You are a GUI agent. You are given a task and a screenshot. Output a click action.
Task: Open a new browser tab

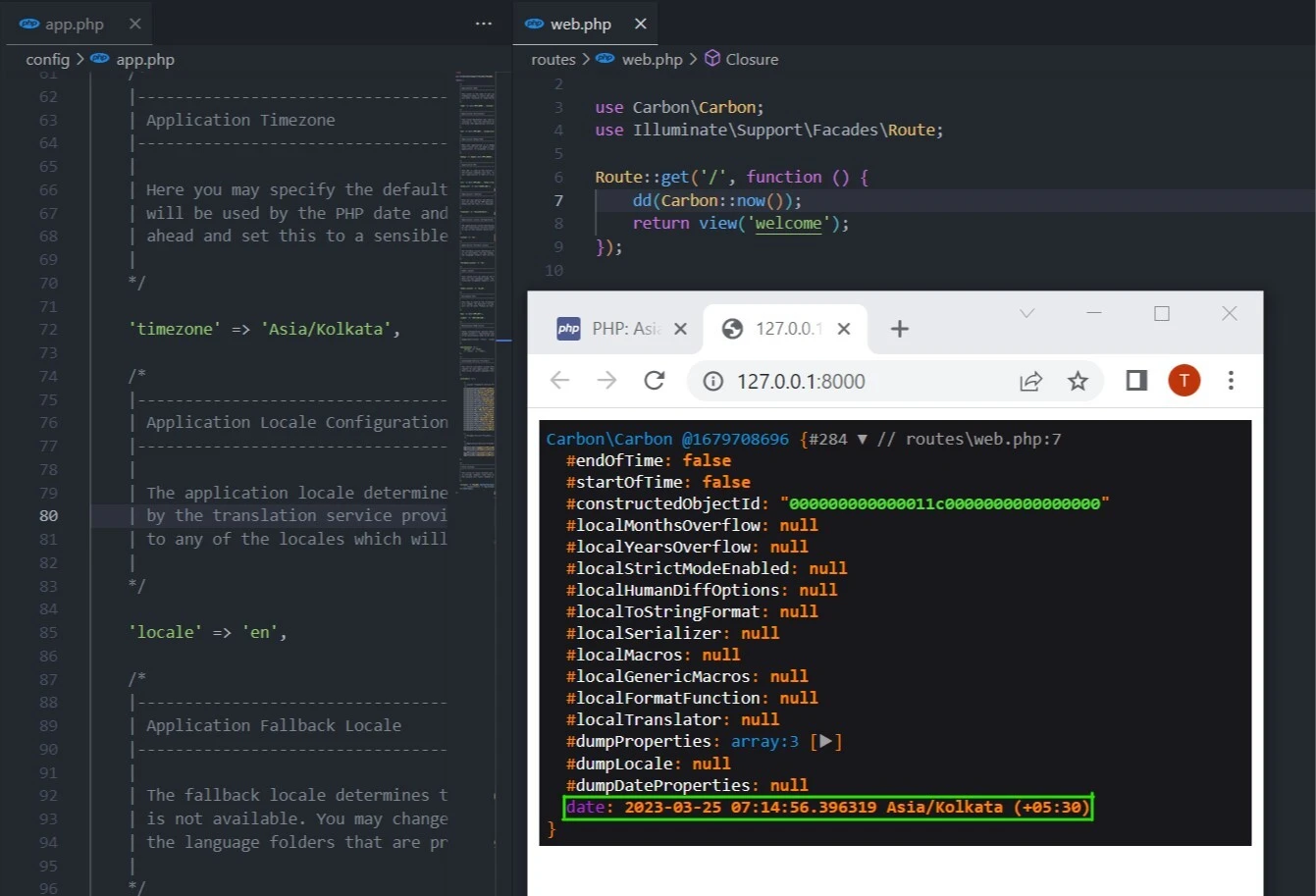tap(899, 329)
